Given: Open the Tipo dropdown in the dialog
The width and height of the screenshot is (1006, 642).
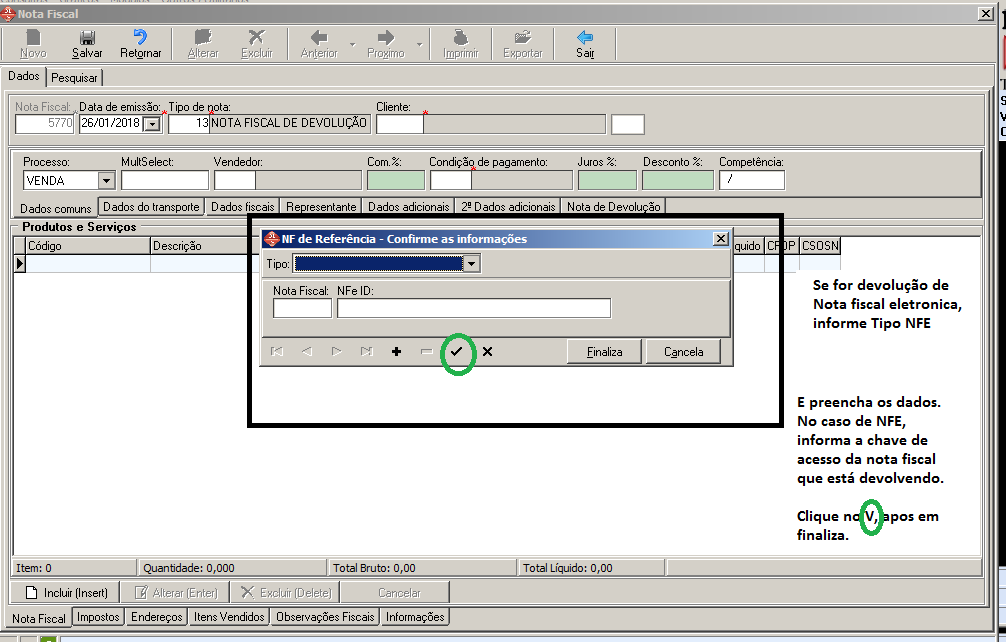Looking at the screenshot, I should 472,264.
